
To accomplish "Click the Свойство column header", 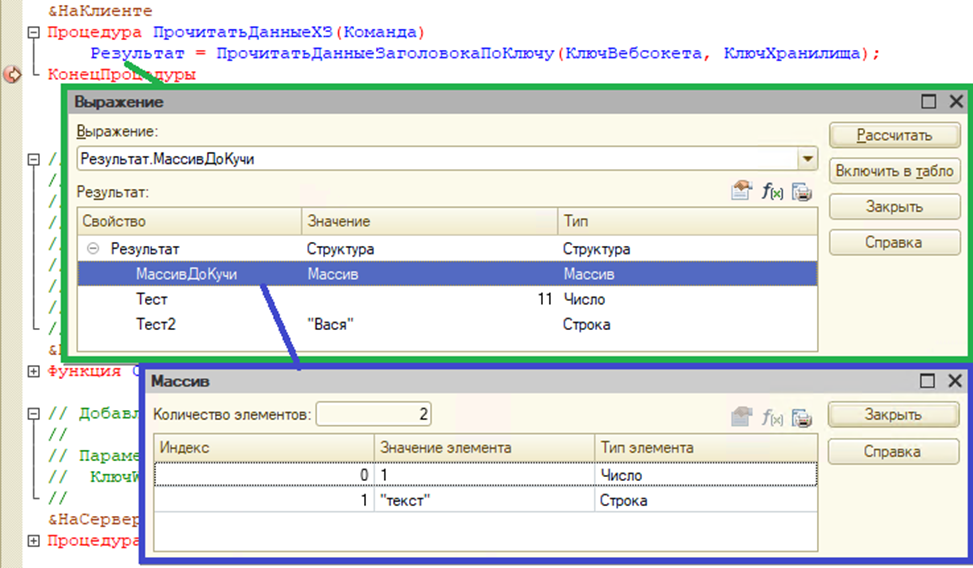I will [189, 222].
